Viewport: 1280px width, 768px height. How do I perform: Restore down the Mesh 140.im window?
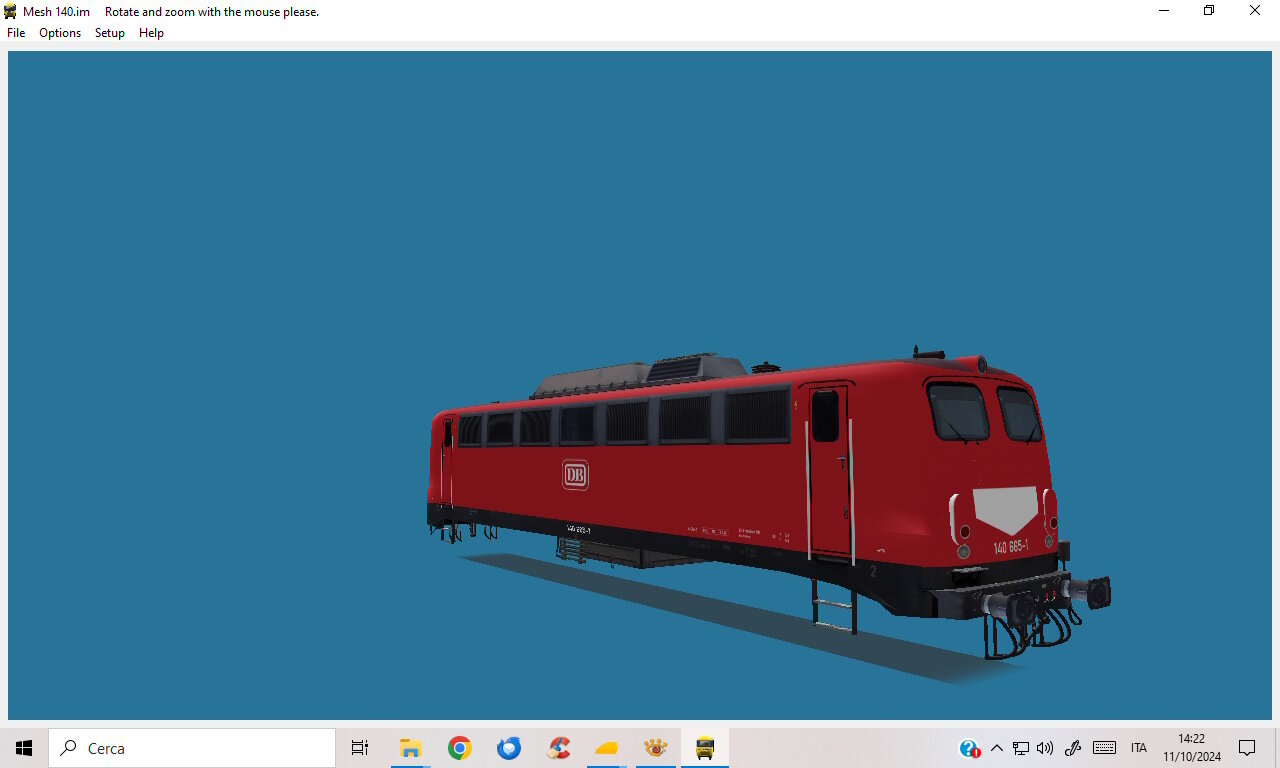(1209, 11)
